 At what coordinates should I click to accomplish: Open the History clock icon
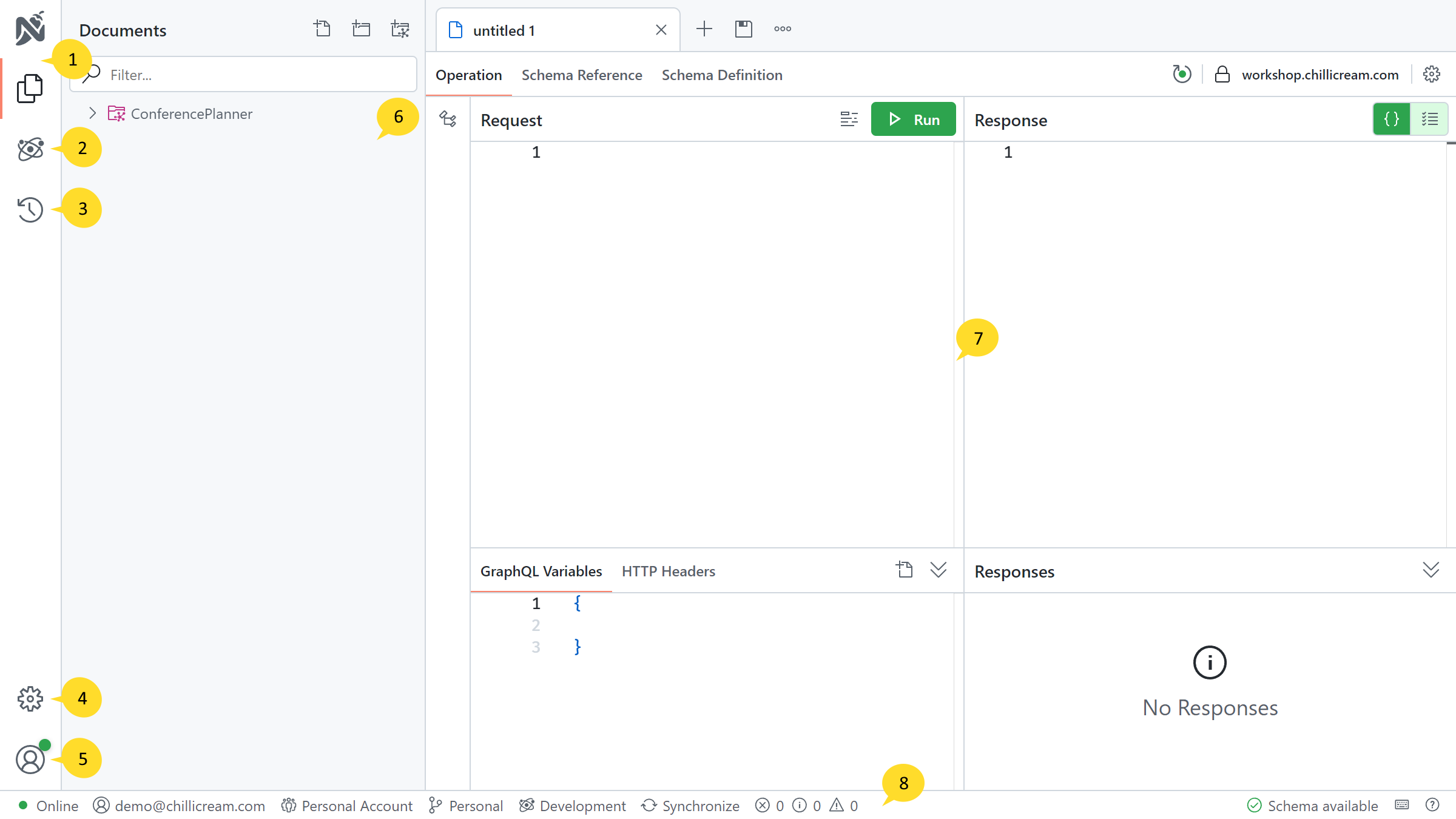[30, 209]
